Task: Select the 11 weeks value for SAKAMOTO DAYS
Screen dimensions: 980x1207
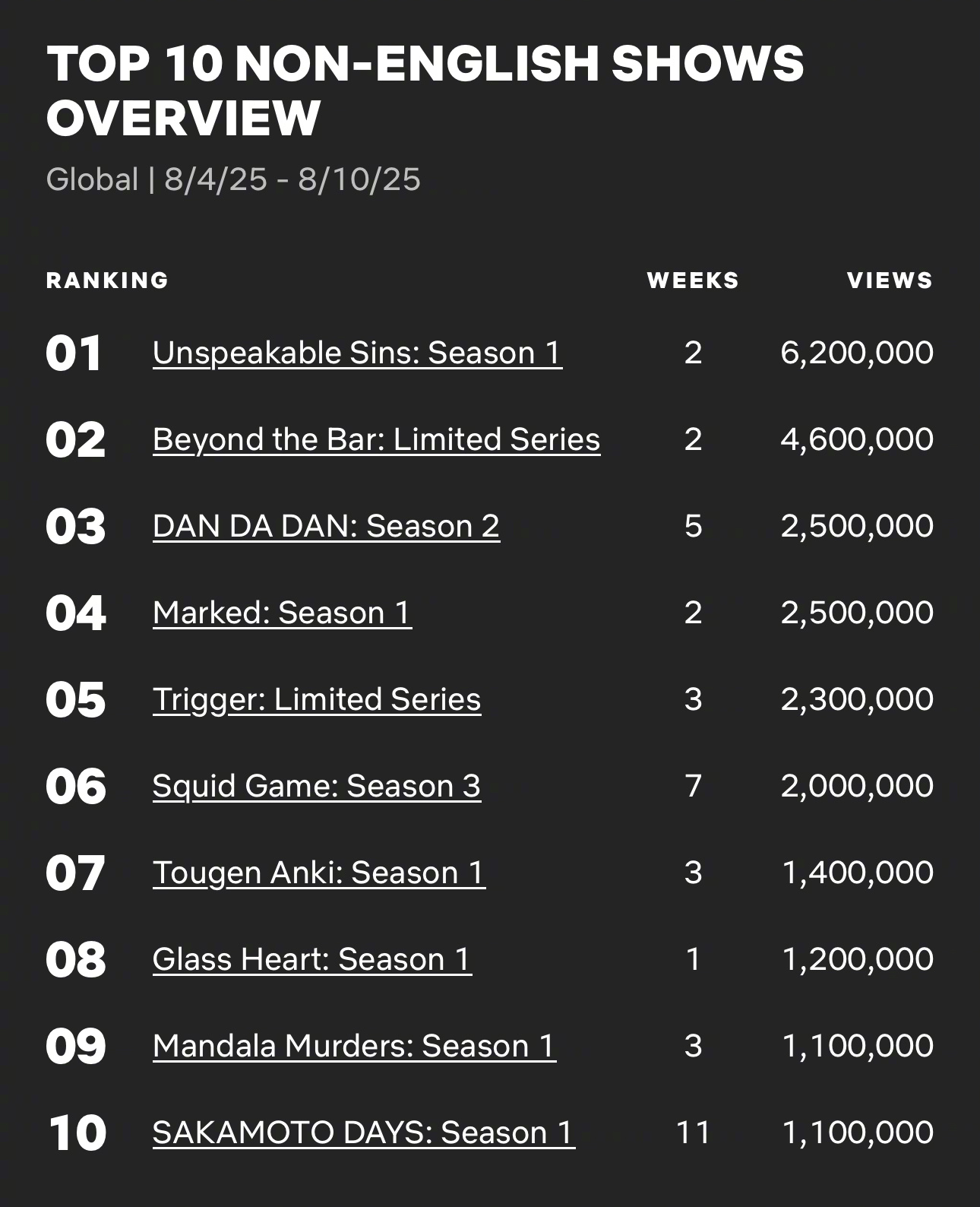Action: coord(693,1133)
